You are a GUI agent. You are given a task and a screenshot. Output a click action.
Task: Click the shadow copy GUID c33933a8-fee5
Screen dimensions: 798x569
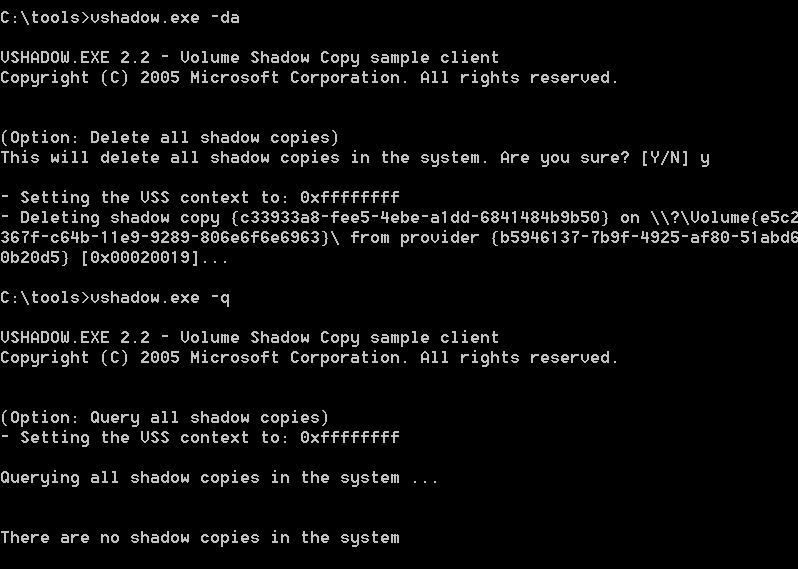click(420, 218)
